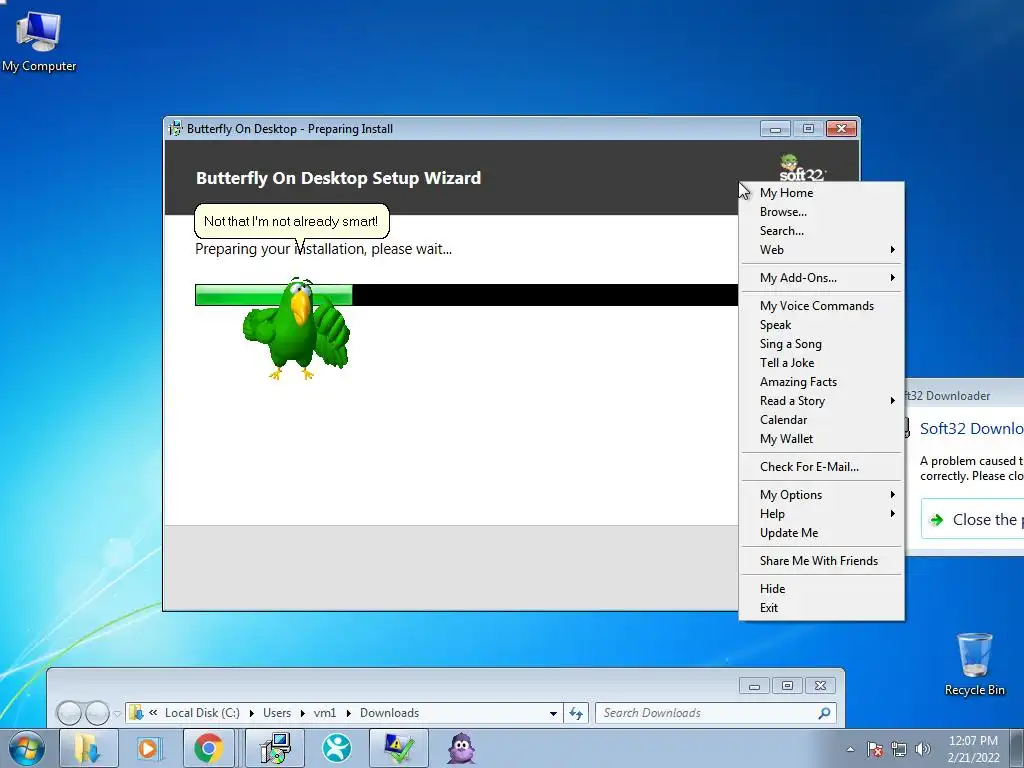Open recent locations dropdown beside nav buttons
The width and height of the screenshot is (1024, 768).
pos(117,713)
